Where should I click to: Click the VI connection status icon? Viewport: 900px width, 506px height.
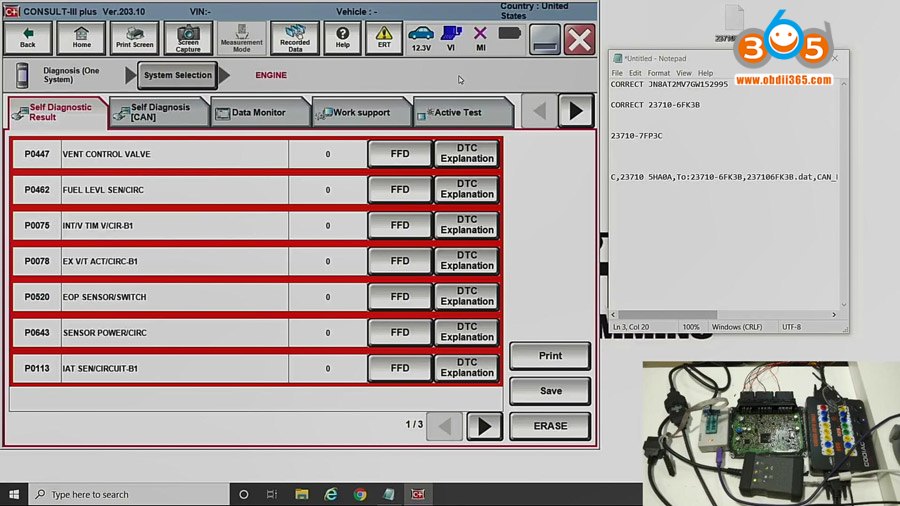tap(451, 38)
